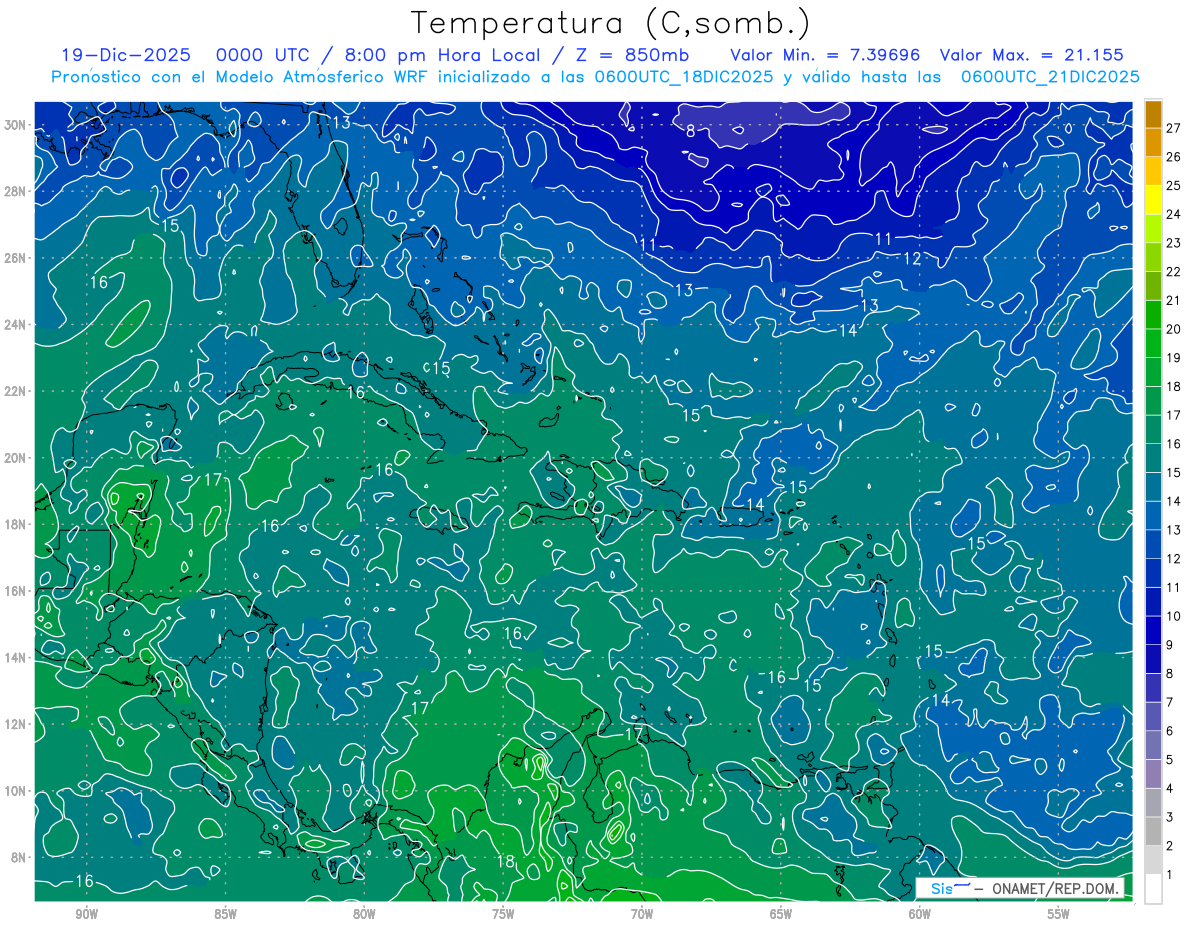Click the "12" contour label on the map
Image resolution: width=1200 pixels, height=927 pixels.
point(911,259)
